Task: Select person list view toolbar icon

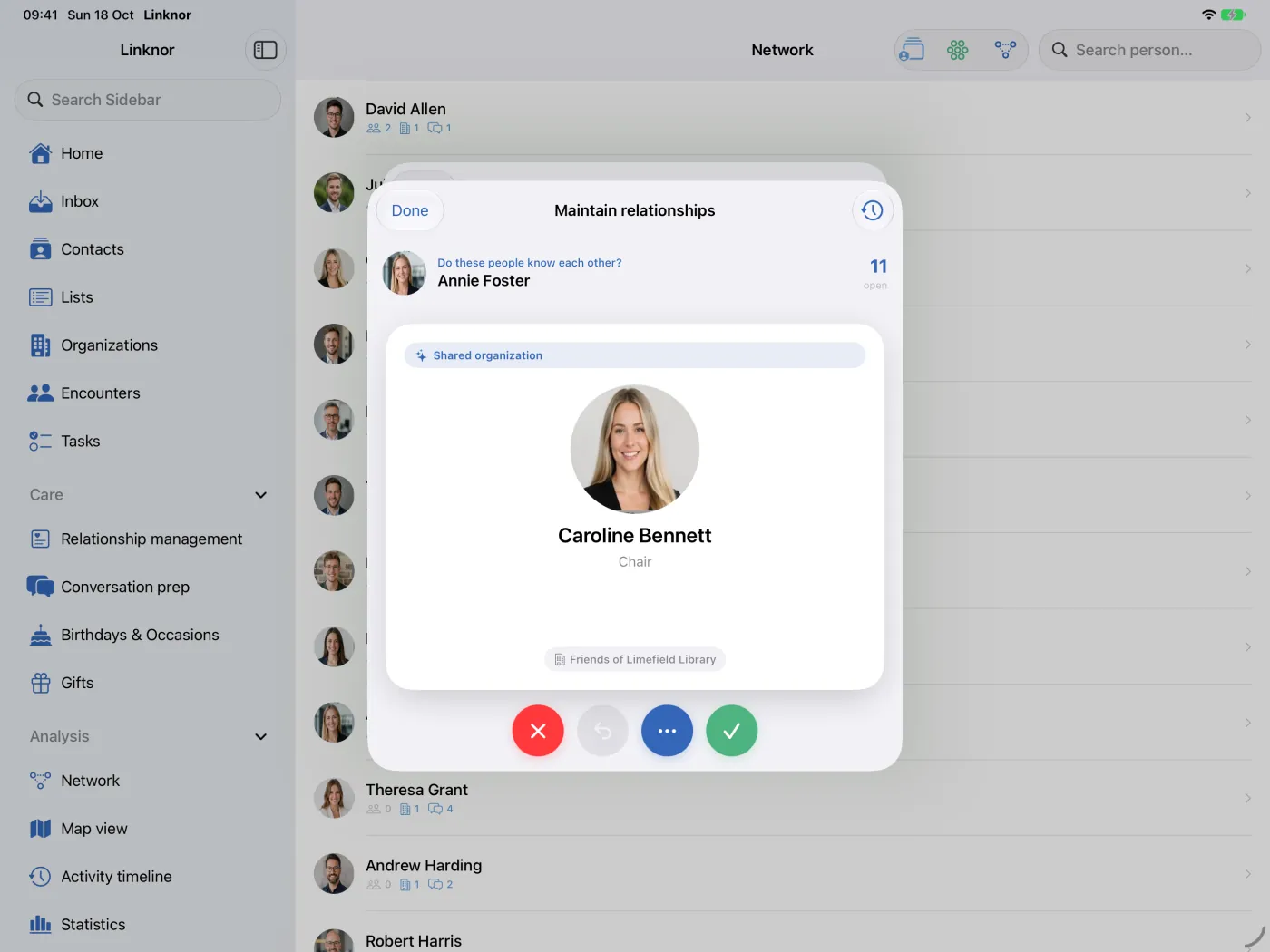Action: tap(912, 50)
